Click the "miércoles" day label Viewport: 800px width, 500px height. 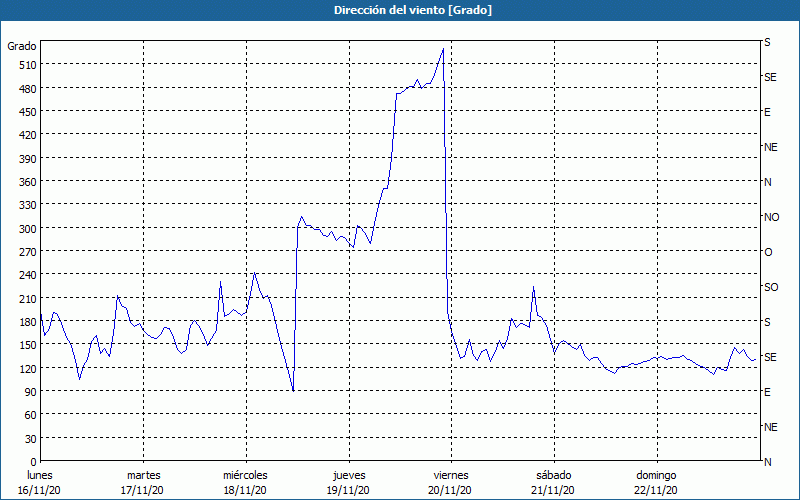pos(245,476)
